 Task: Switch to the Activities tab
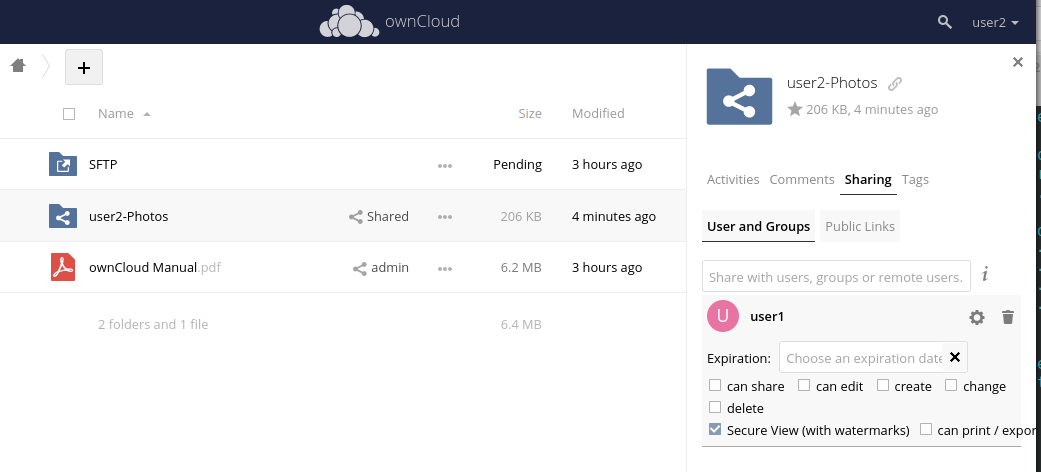(733, 179)
